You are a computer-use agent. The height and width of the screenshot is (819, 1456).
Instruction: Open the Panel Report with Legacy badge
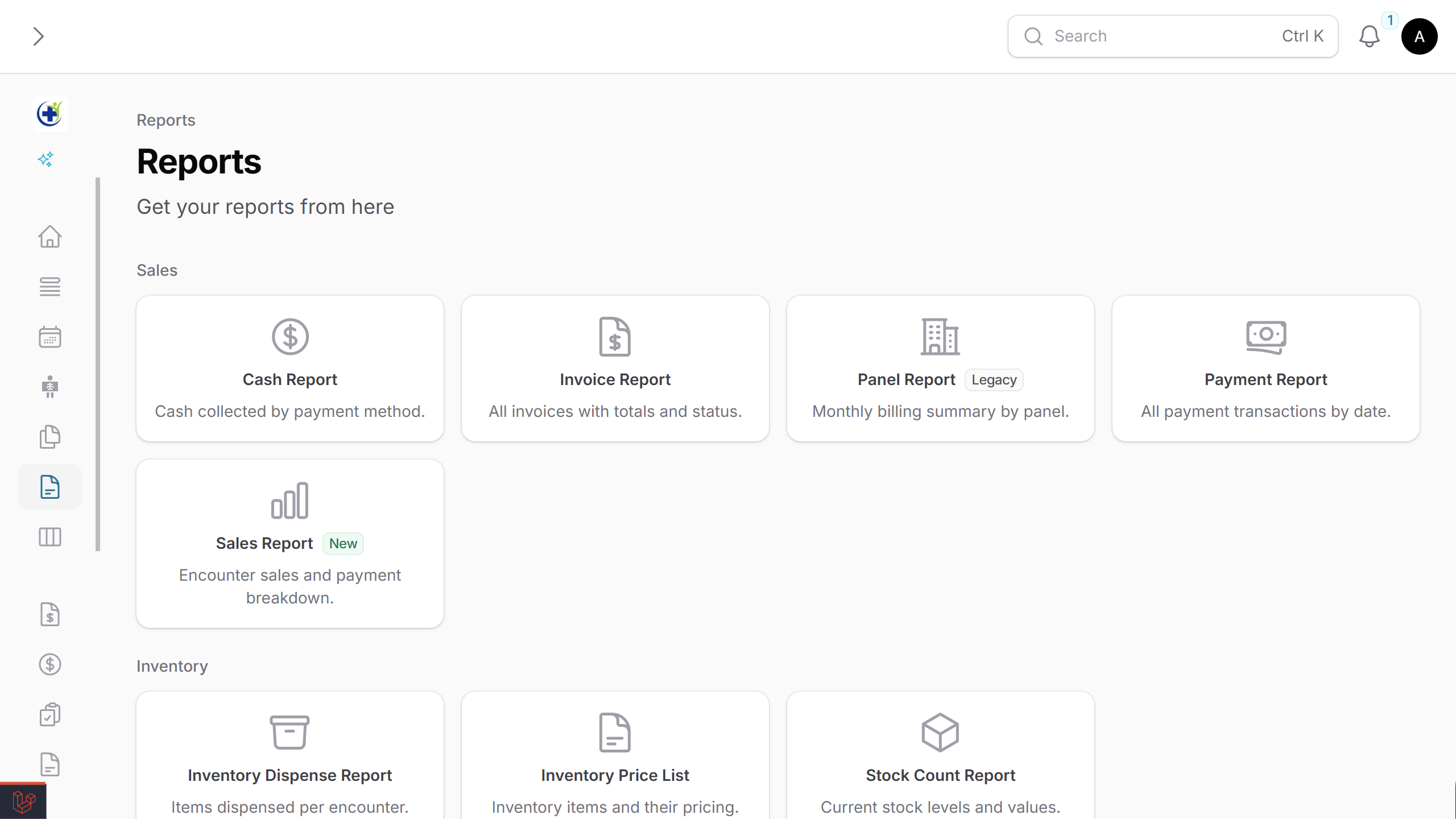click(x=940, y=369)
